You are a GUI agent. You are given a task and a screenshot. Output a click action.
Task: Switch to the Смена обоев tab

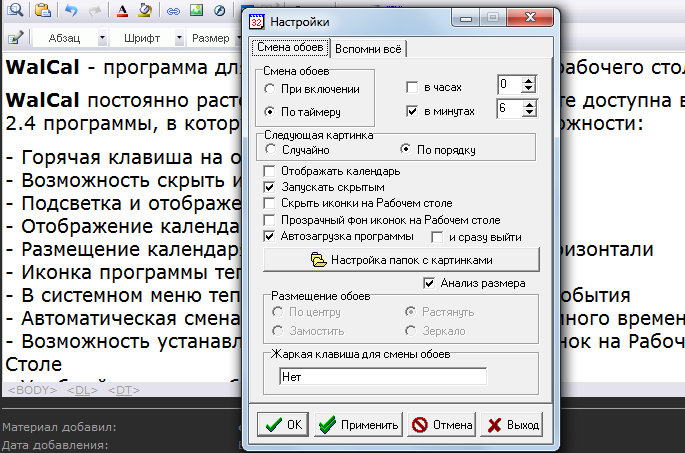[290, 47]
